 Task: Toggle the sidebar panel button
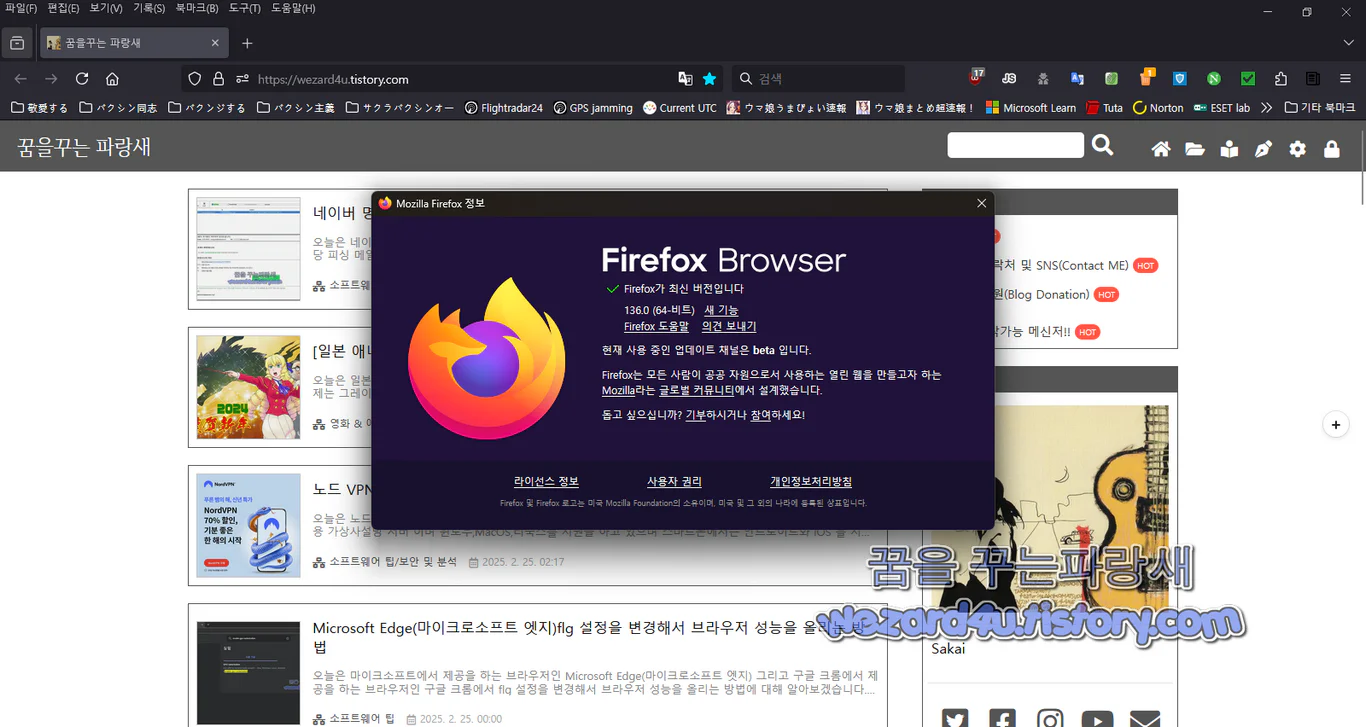click(17, 43)
